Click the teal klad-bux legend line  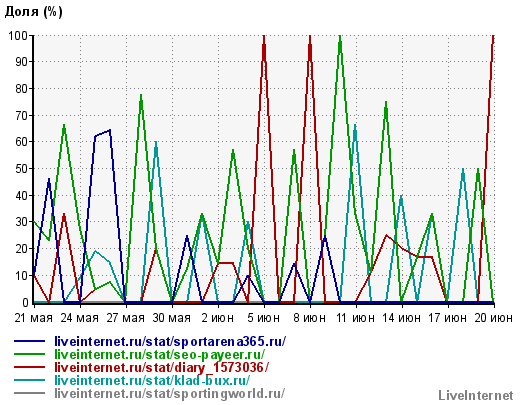click(x=29, y=380)
